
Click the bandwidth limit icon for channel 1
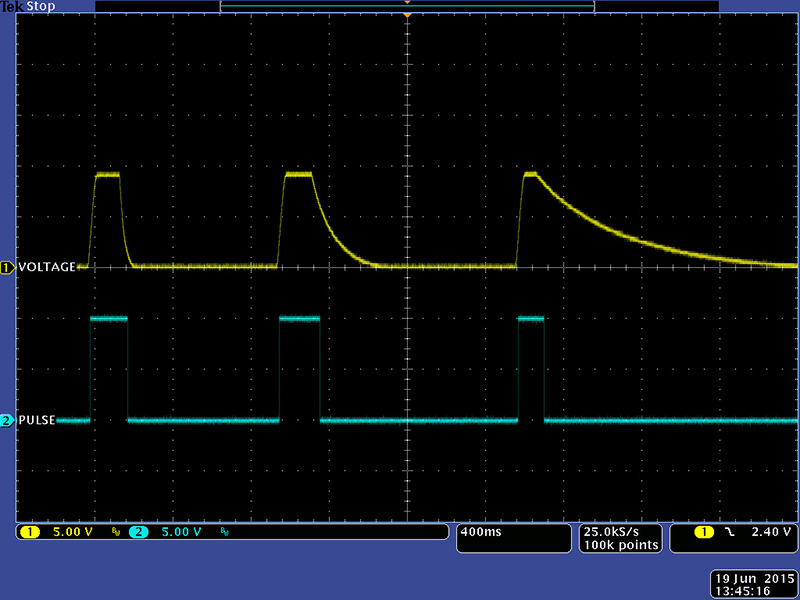tap(115, 533)
